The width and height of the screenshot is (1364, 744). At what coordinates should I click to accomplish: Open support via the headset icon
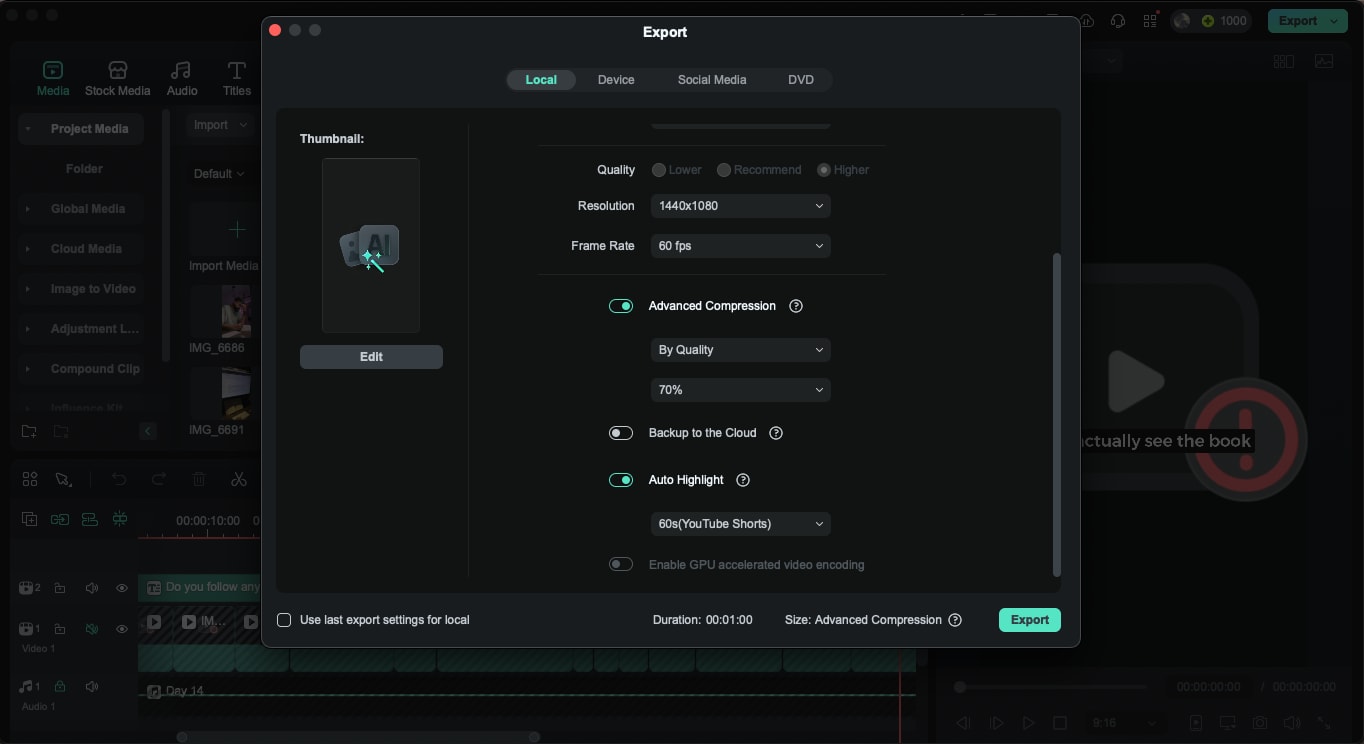(1118, 19)
